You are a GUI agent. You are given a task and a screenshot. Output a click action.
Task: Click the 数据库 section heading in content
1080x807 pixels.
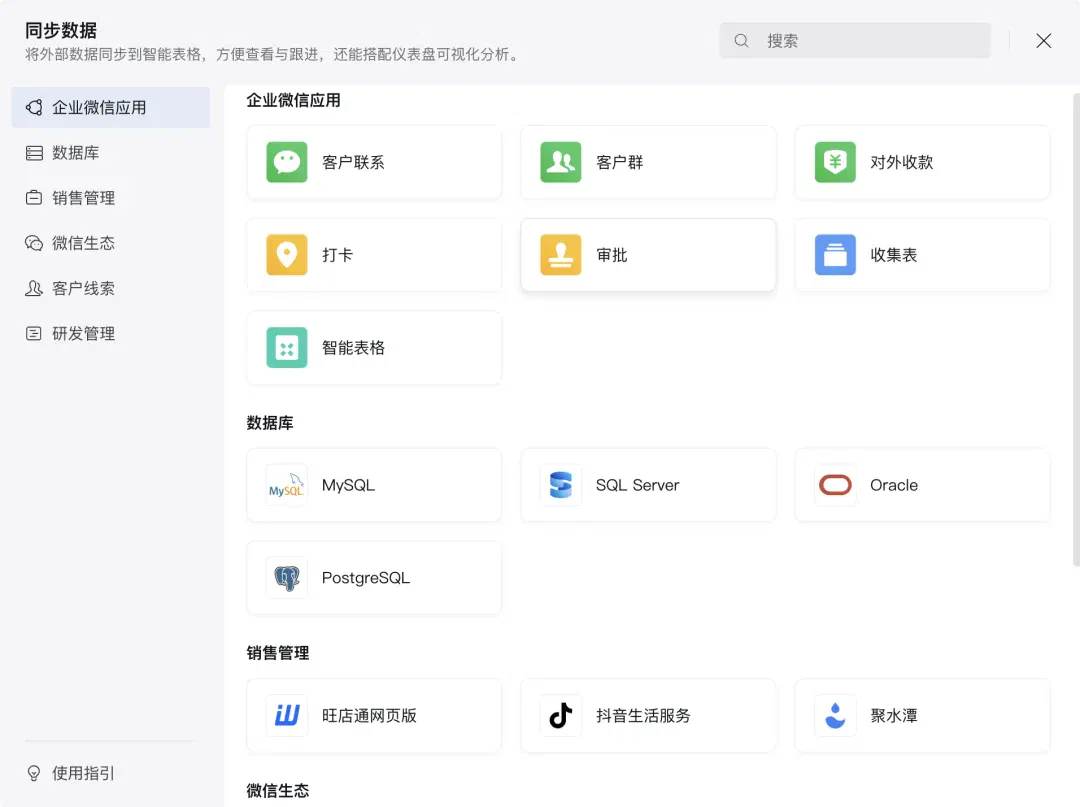(270, 423)
